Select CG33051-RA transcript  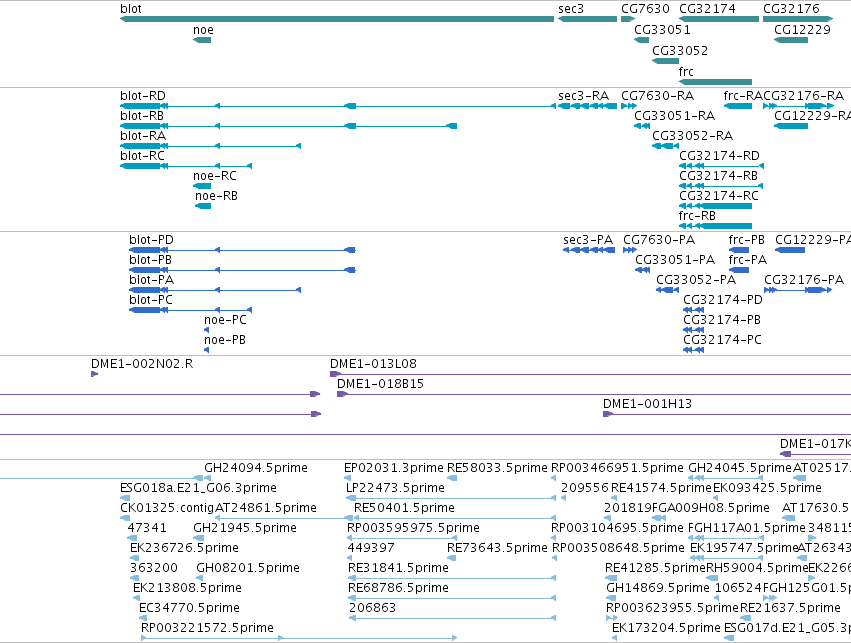click(642, 126)
